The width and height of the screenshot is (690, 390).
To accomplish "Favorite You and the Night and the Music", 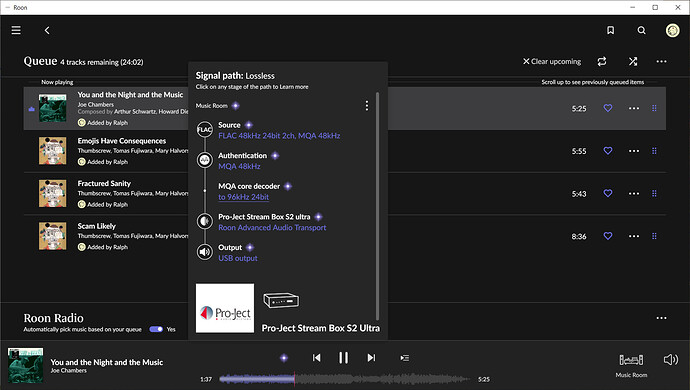I will click(x=608, y=108).
